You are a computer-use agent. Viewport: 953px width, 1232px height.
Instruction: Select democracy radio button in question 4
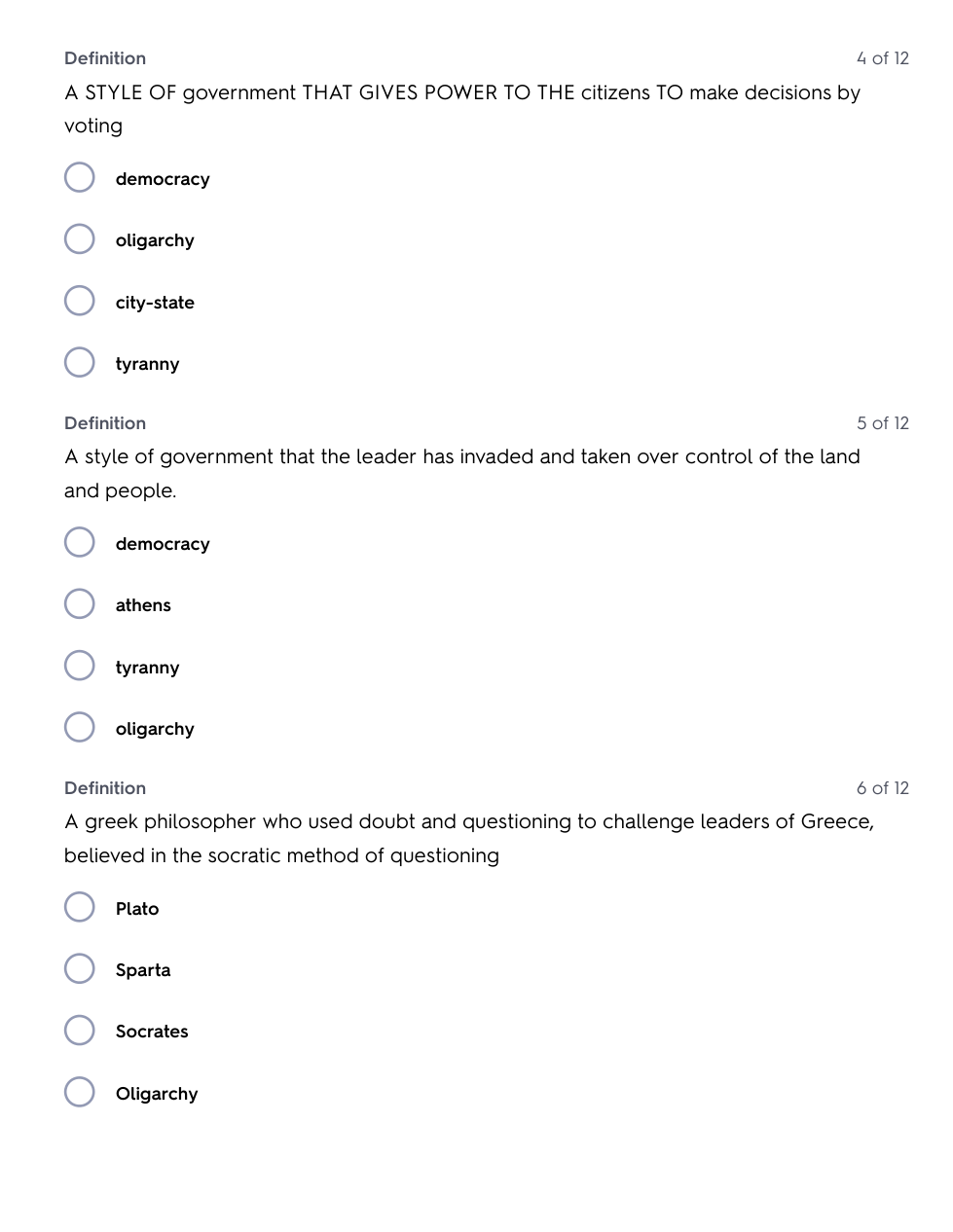click(80, 178)
